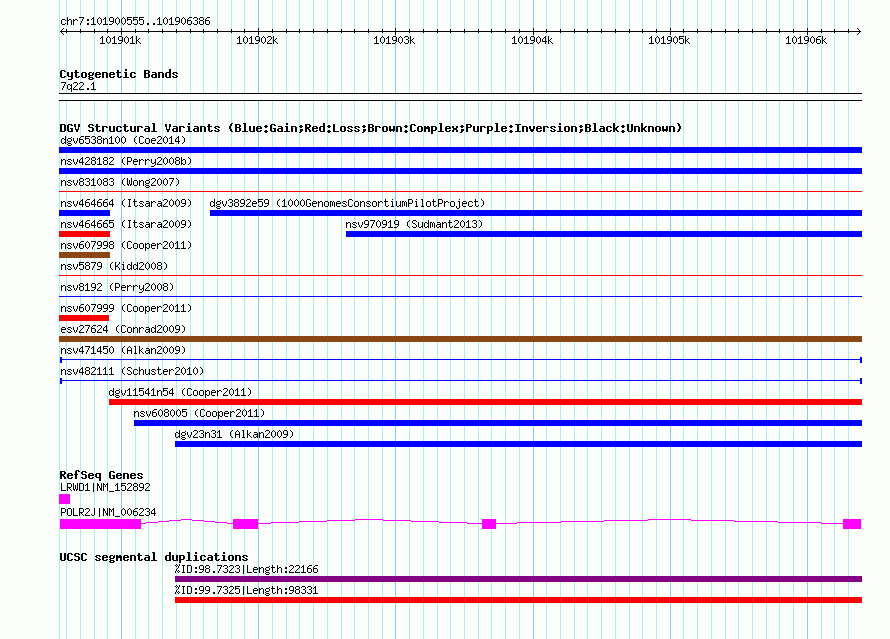Click the dgv6538n100 (Coe2014) blue bar
This screenshot has width=890, height=639.
pyautogui.click(x=460, y=150)
